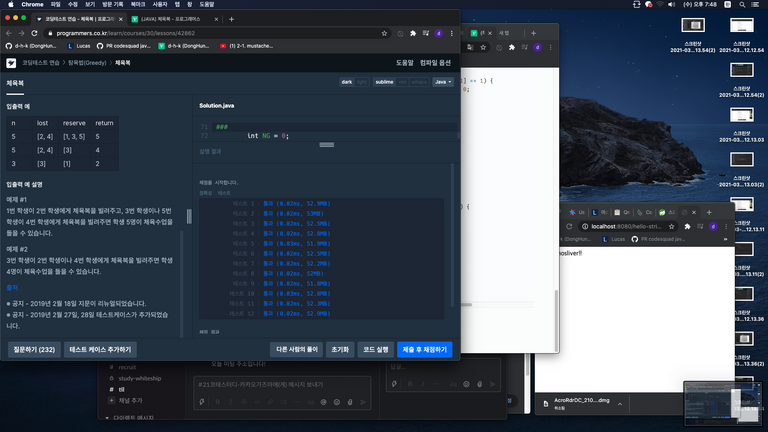Open 컴파일 옵션 in Programmers header
Screen dimensions: 768x432
435,63
